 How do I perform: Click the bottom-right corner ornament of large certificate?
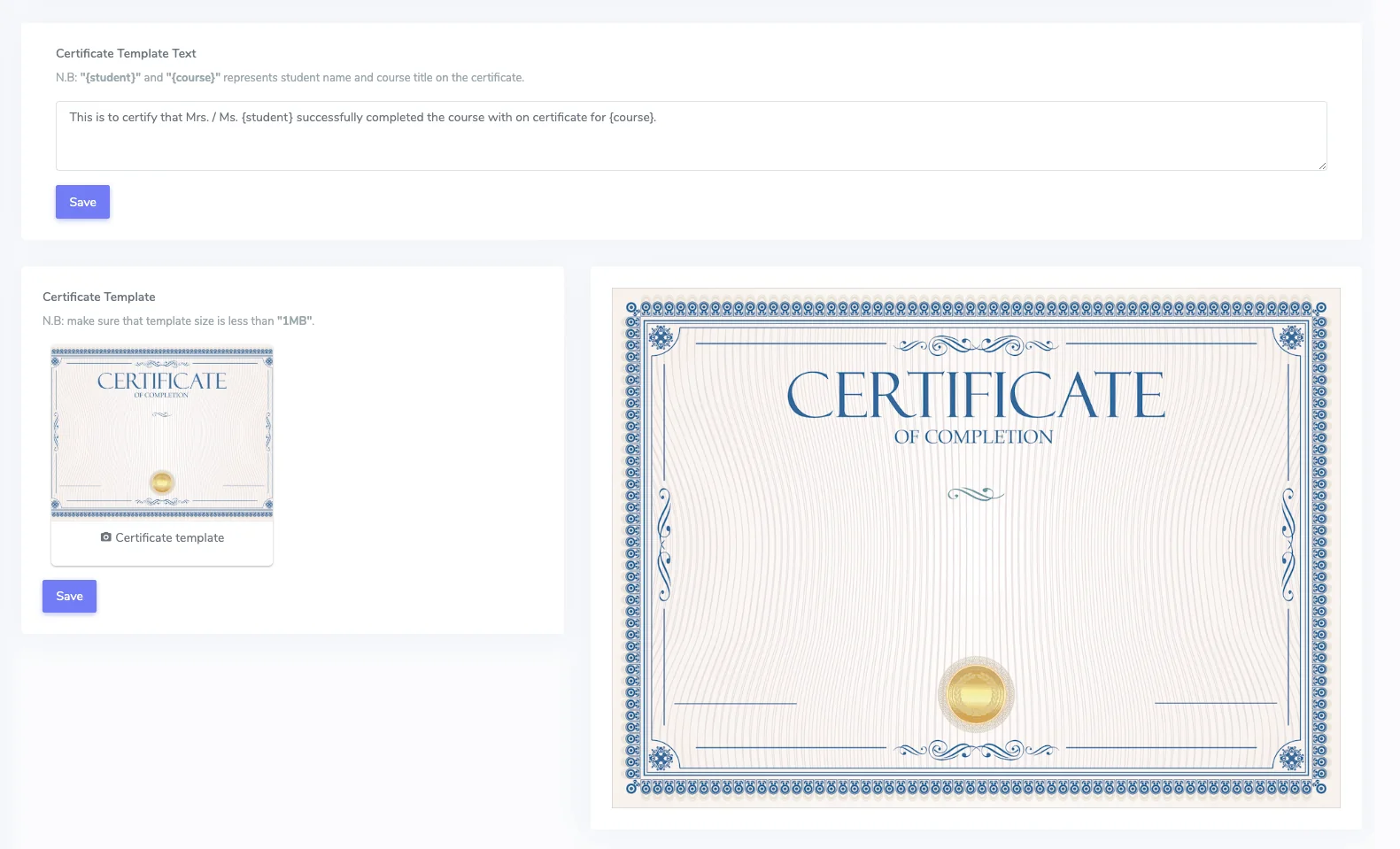(x=1291, y=758)
